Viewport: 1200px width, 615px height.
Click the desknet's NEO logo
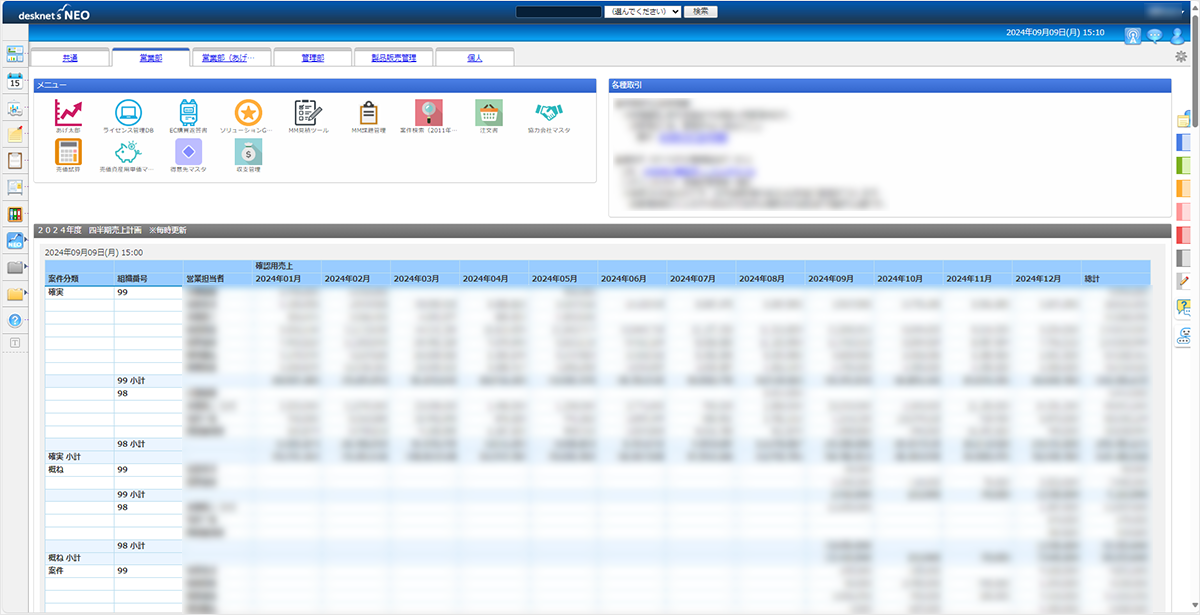point(48,12)
